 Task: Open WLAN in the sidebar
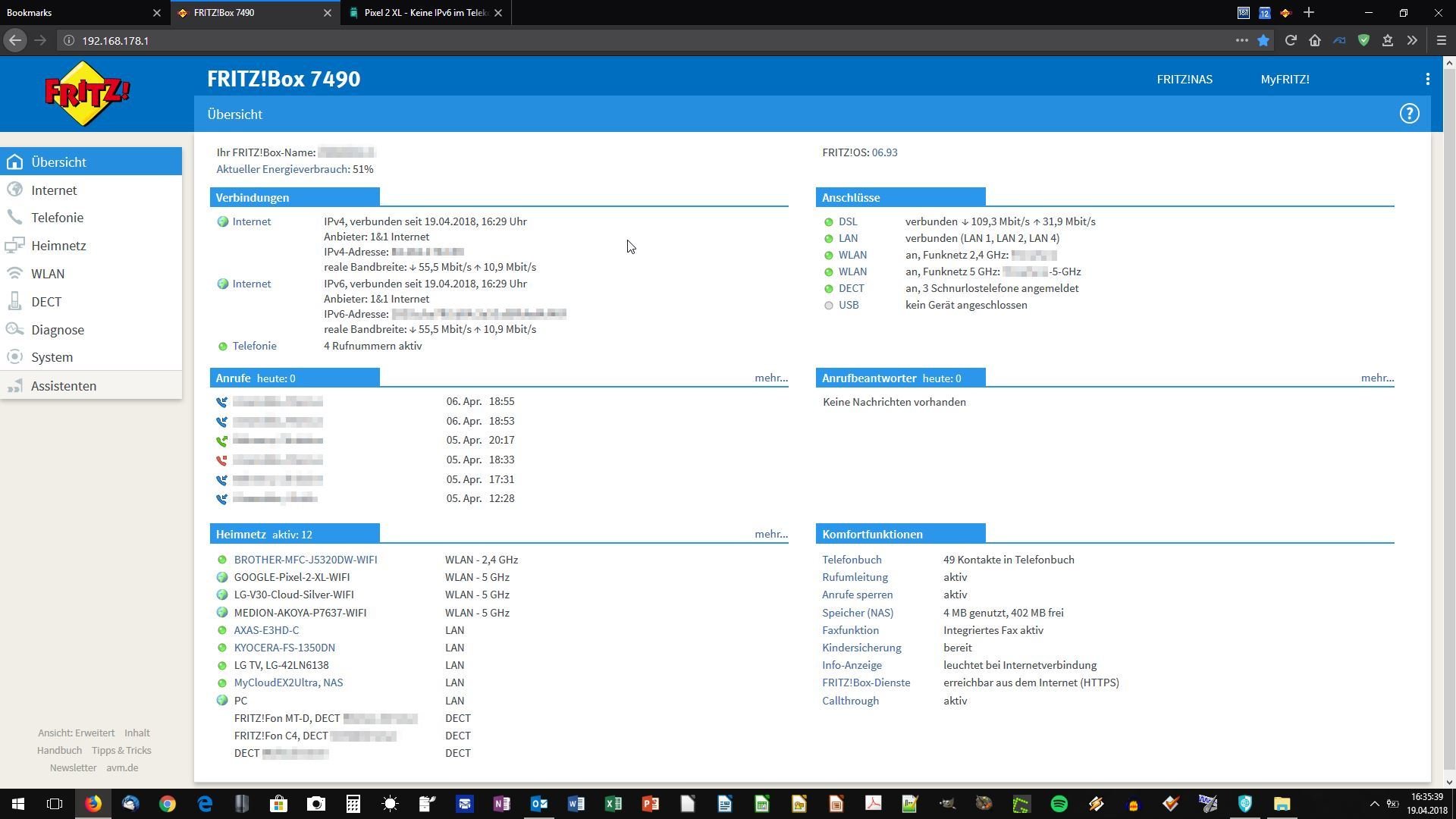91,274
